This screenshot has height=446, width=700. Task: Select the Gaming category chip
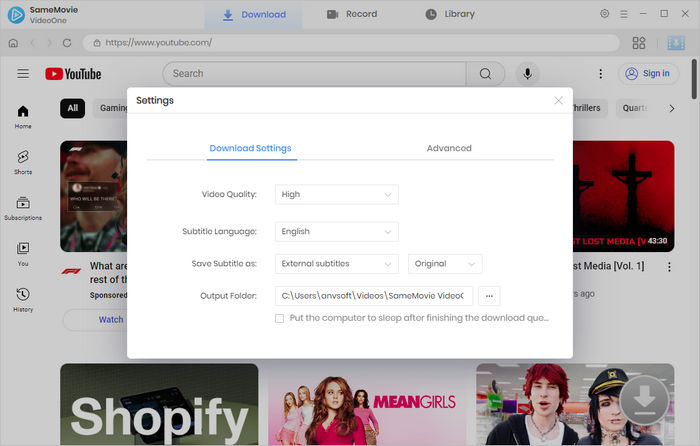[x=110, y=108]
